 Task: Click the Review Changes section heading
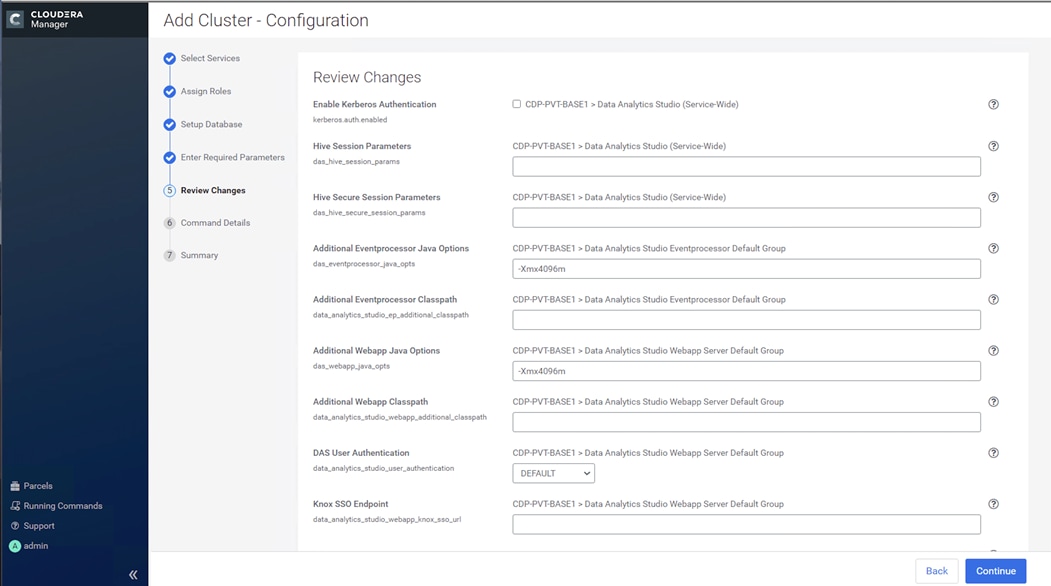367,78
